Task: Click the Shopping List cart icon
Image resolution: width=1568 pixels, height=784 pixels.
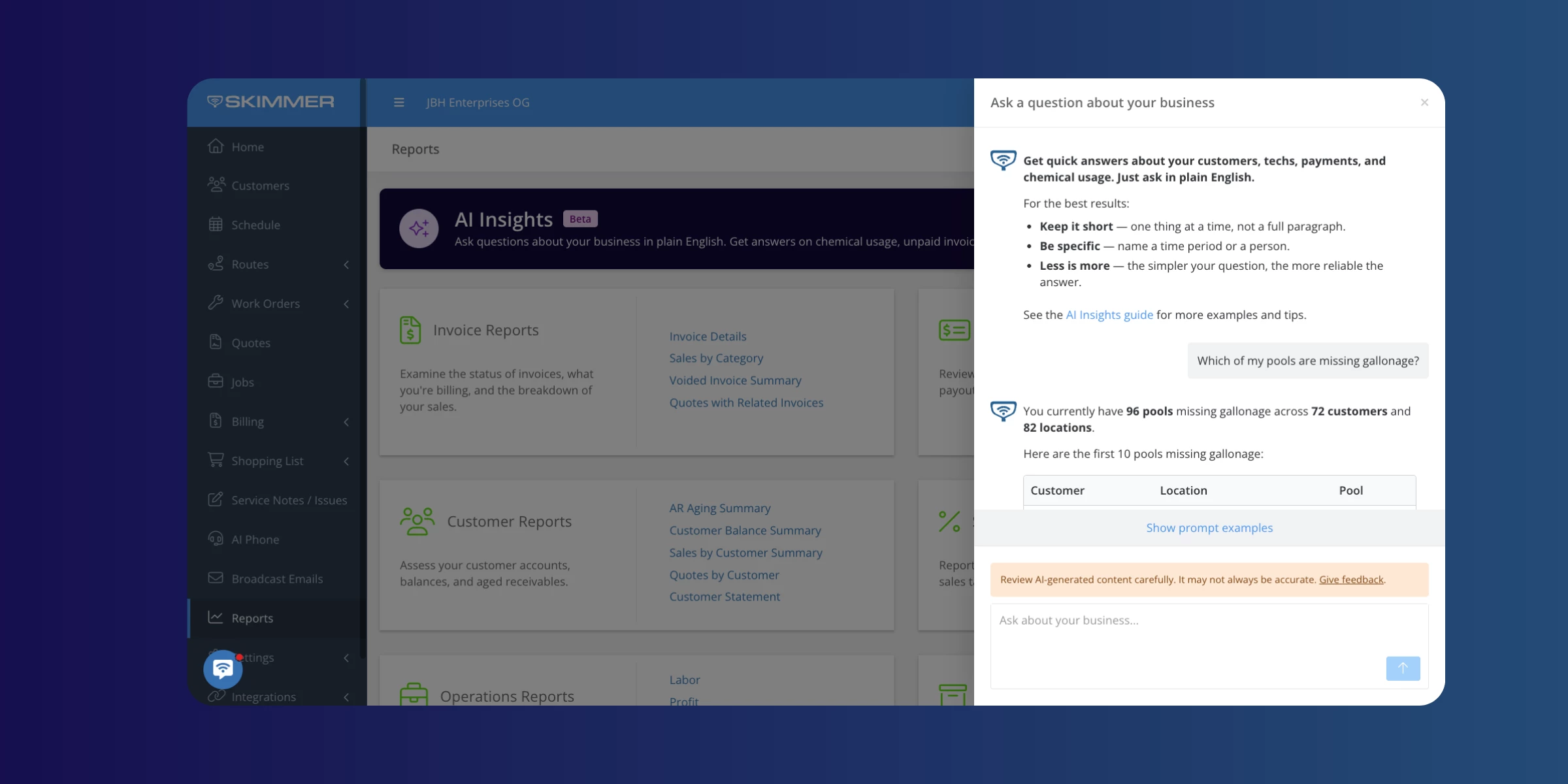Action: (216, 460)
